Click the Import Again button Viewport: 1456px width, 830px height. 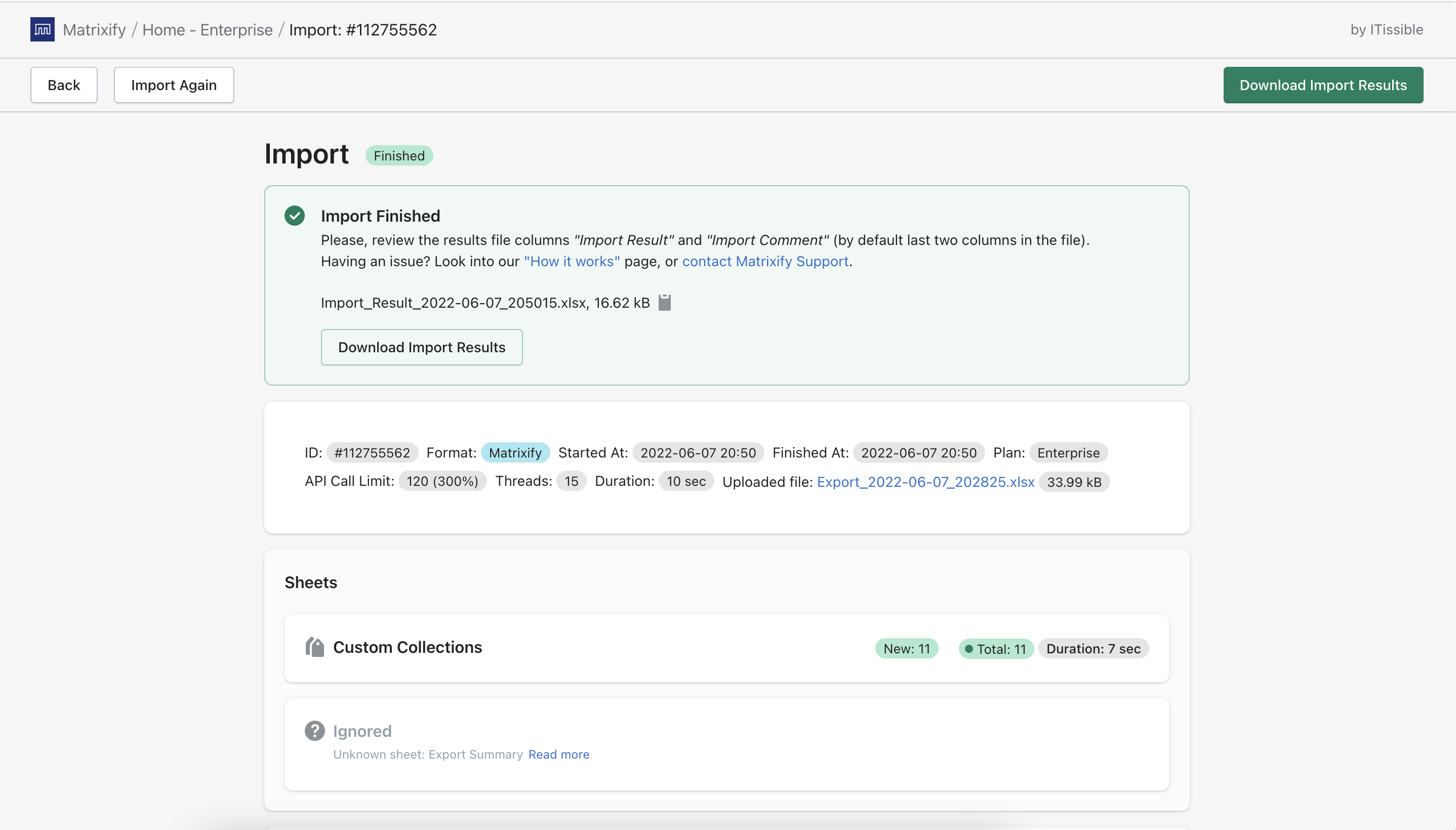coord(174,85)
